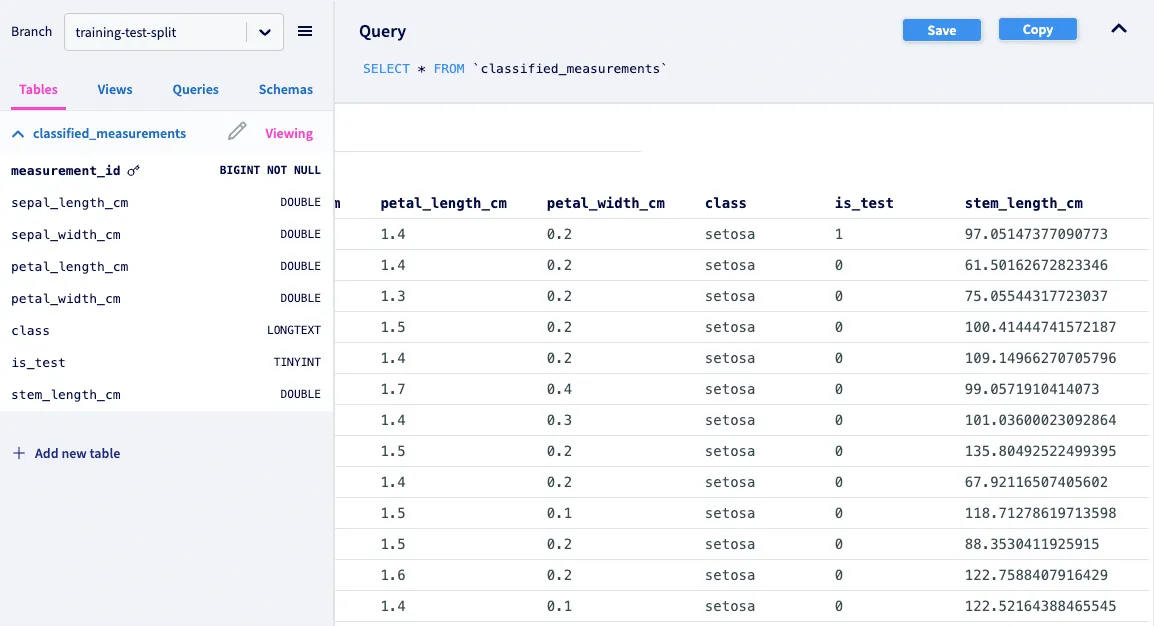This screenshot has height=626, width=1154.
Task: Click the primary key icon beside measurement_id
Action: pos(134,171)
